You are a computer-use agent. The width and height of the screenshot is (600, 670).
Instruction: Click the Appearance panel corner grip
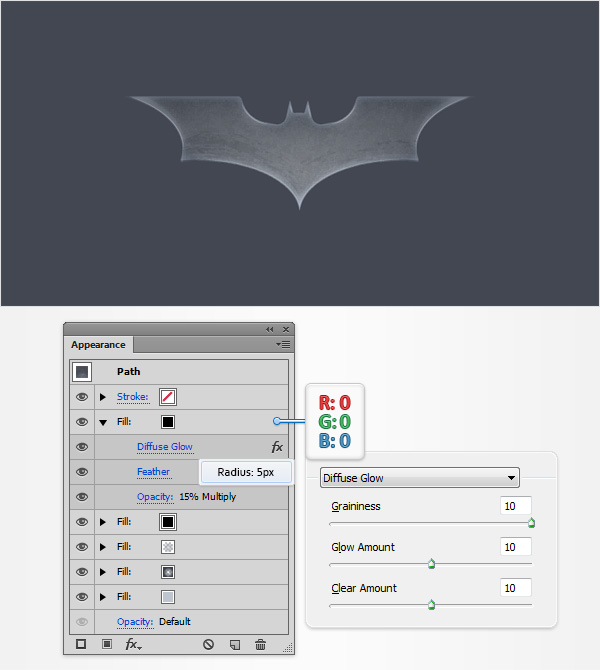(288, 648)
